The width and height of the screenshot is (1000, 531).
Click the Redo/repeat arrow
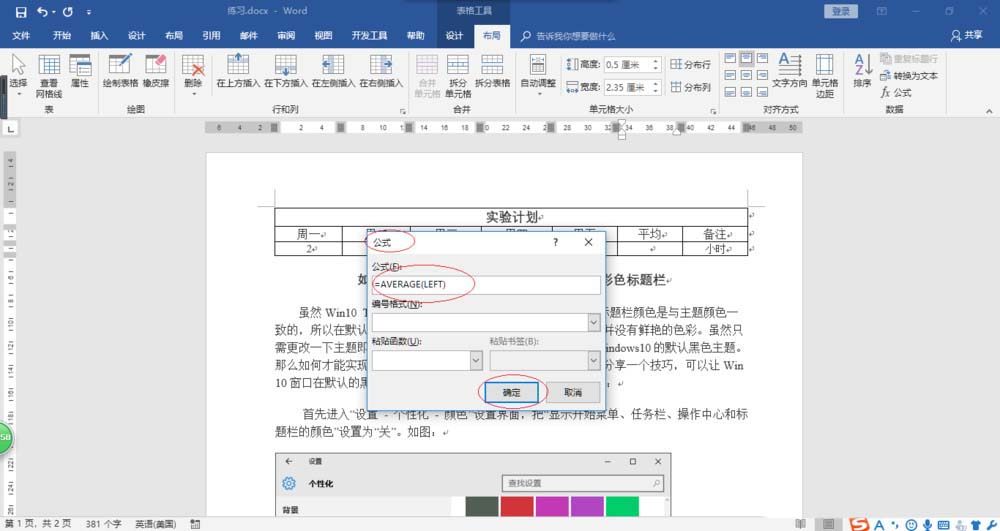click(x=68, y=11)
